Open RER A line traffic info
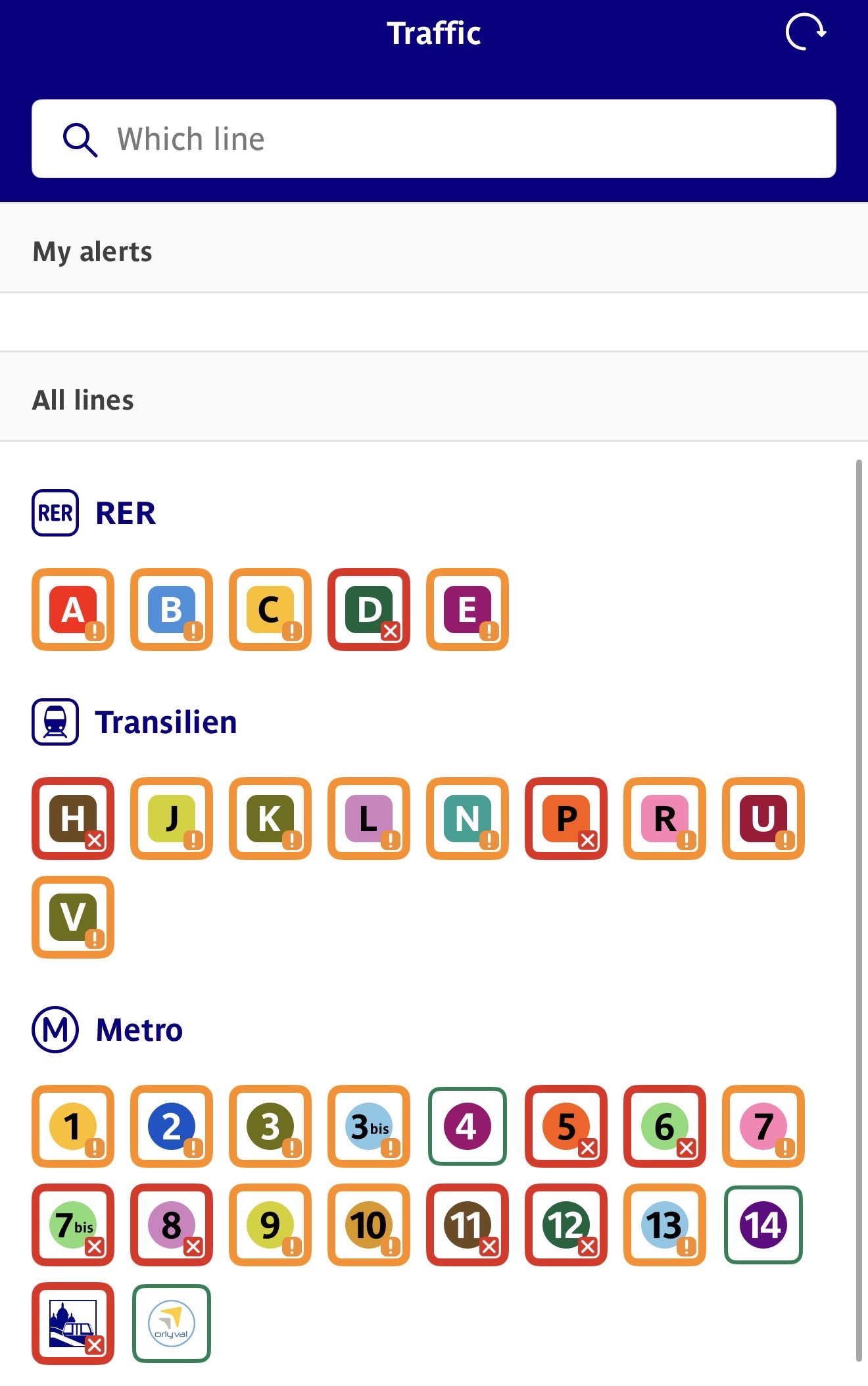 tap(73, 609)
